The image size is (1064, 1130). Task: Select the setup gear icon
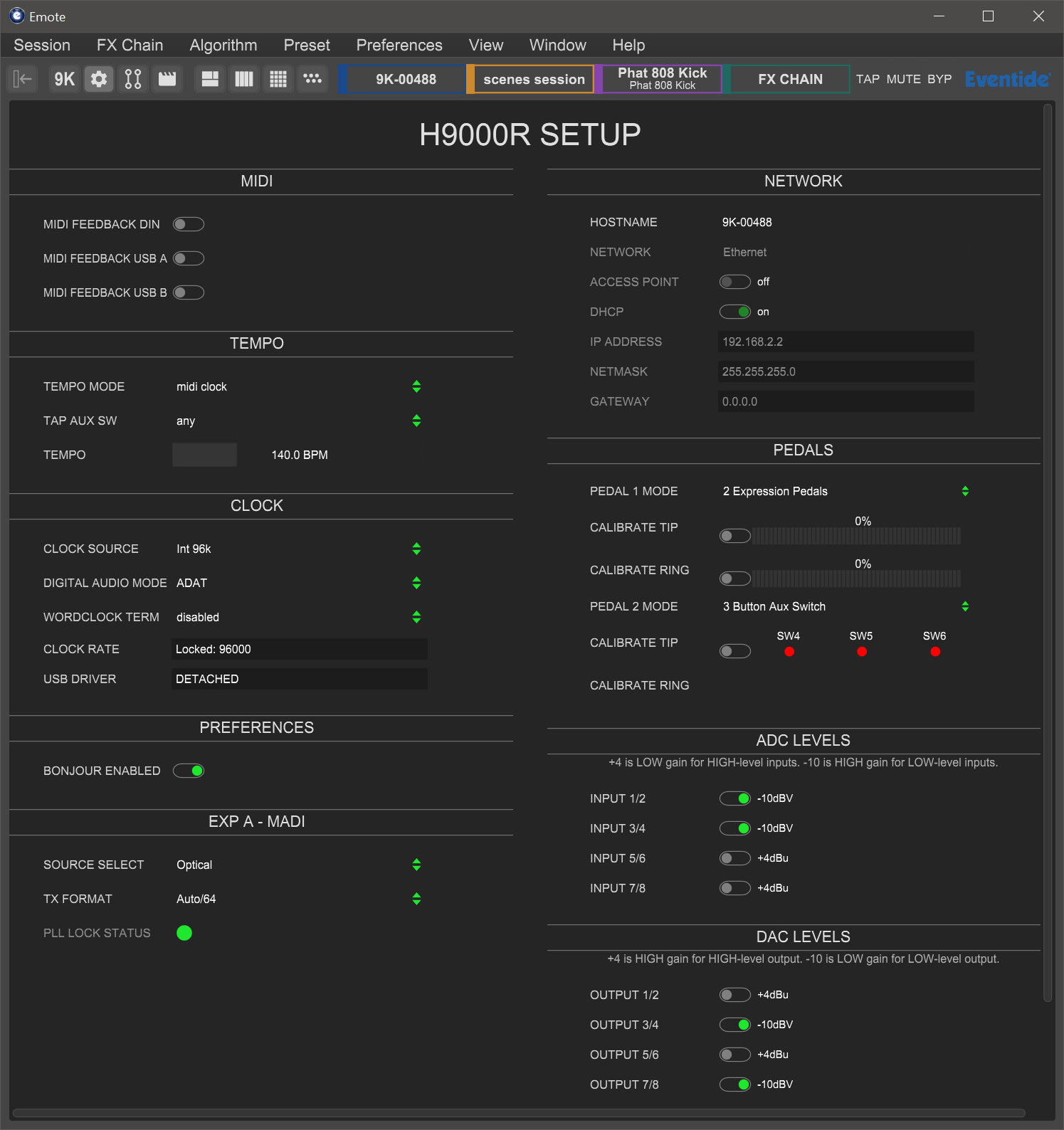(99, 79)
